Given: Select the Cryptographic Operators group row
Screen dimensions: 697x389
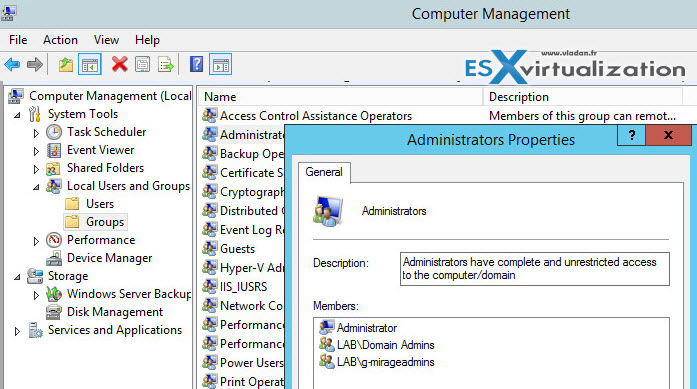Looking at the screenshot, I should point(252,192).
